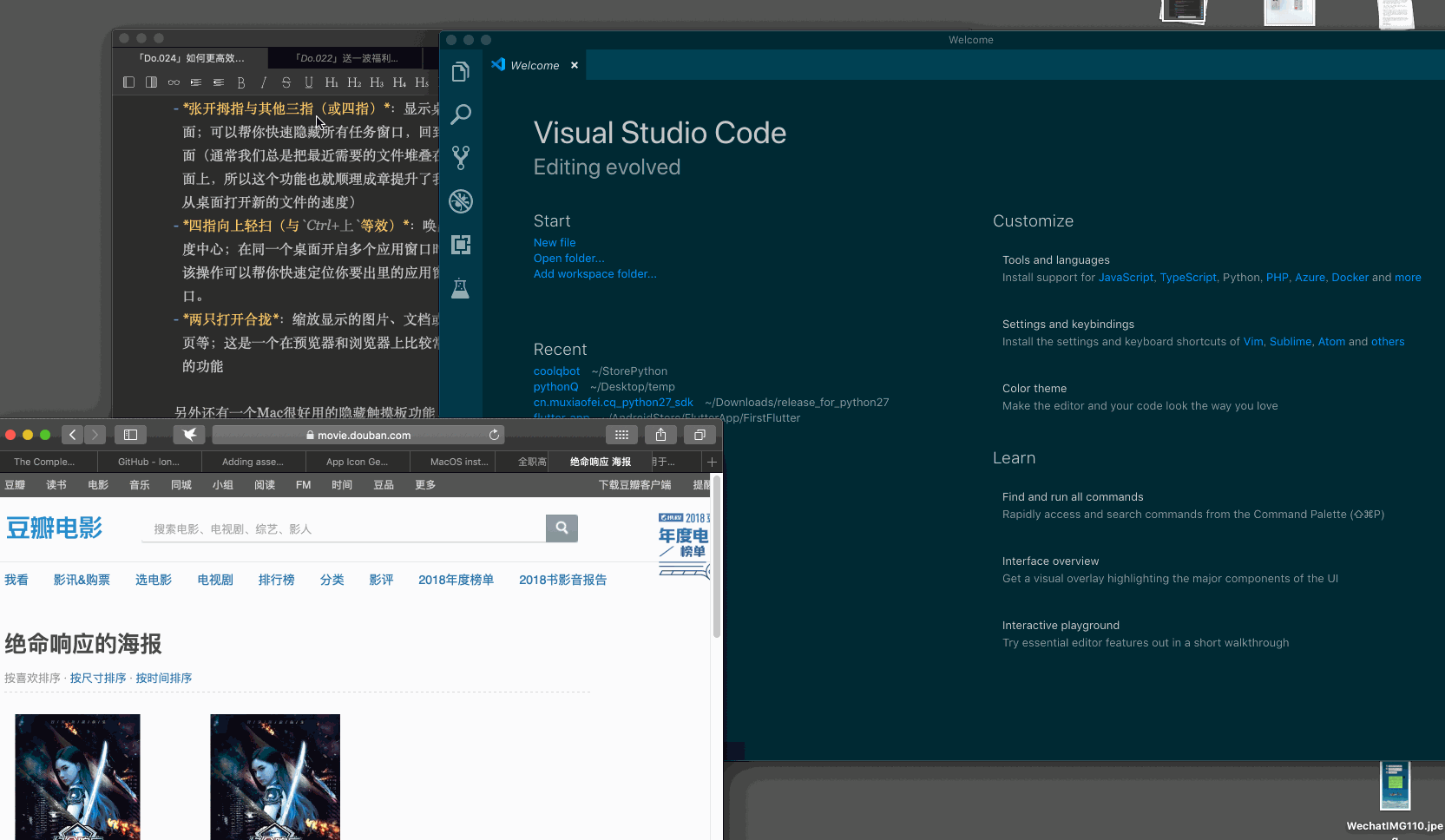Open Safari Top Sites grid
The height and width of the screenshot is (840, 1445).
(621, 435)
